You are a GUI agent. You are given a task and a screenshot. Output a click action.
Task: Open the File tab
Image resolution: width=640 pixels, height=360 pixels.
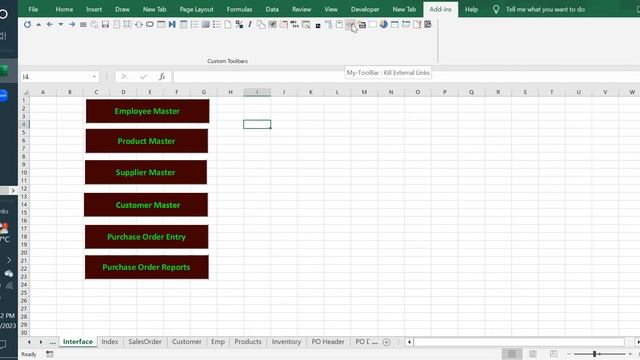tap(33, 9)
